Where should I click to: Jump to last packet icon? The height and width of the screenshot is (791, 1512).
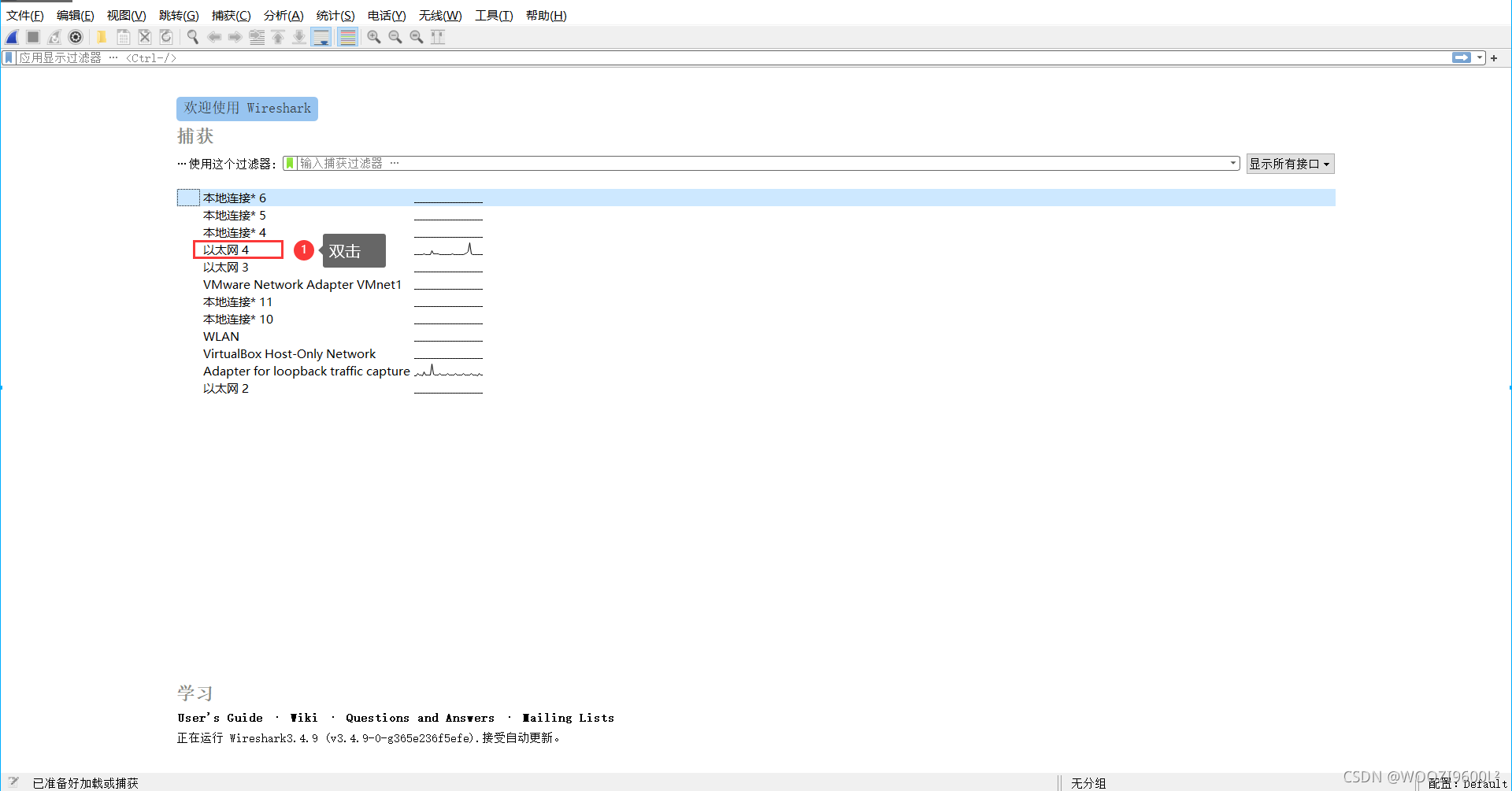[x=299, y=37]
